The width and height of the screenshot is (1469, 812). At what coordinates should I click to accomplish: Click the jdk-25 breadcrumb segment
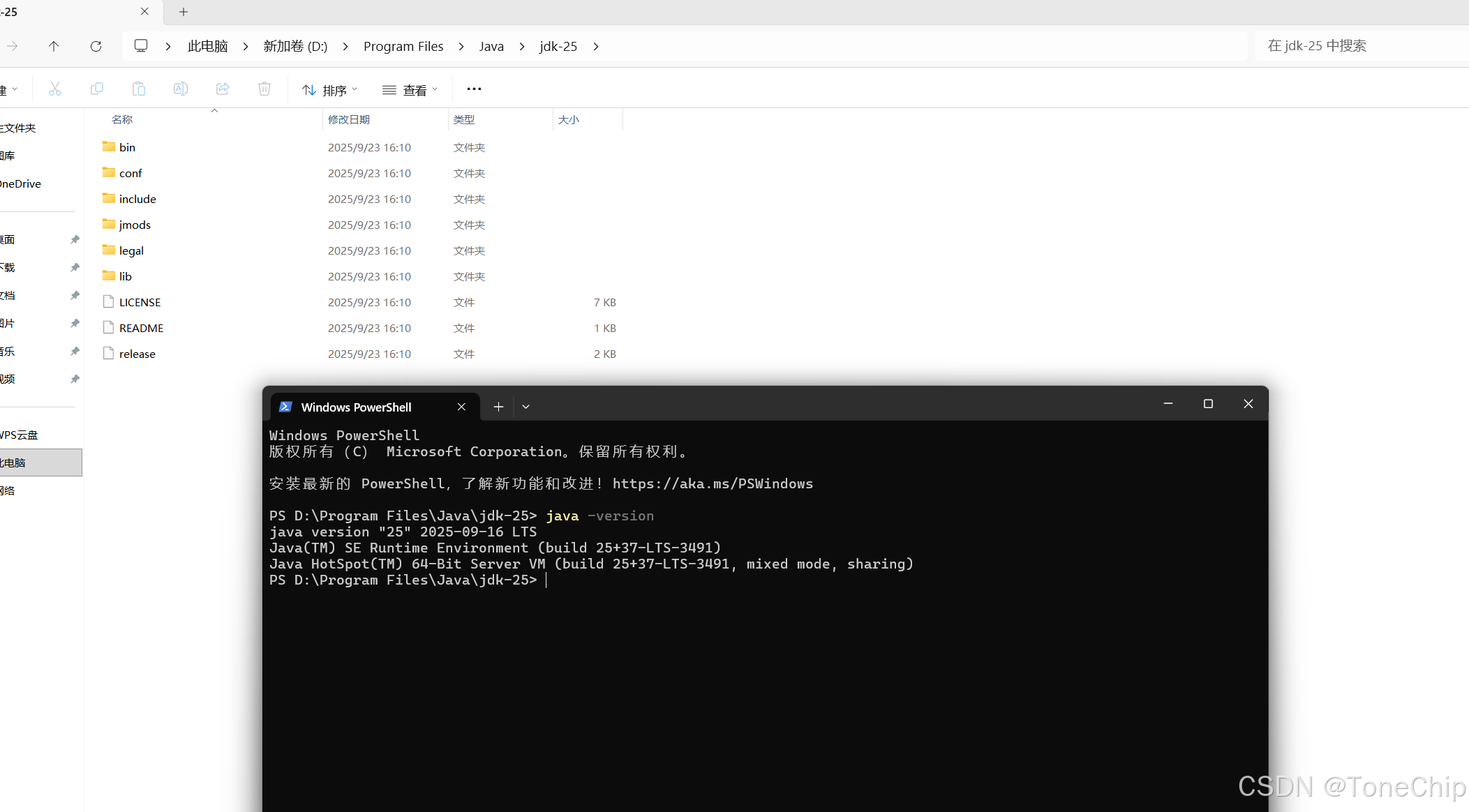tap(558, 46)
